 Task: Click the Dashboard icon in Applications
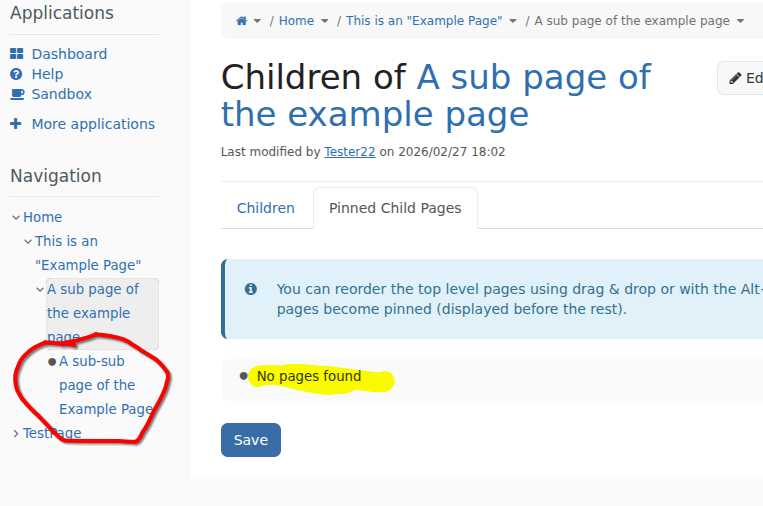click(x=16, y=54)
